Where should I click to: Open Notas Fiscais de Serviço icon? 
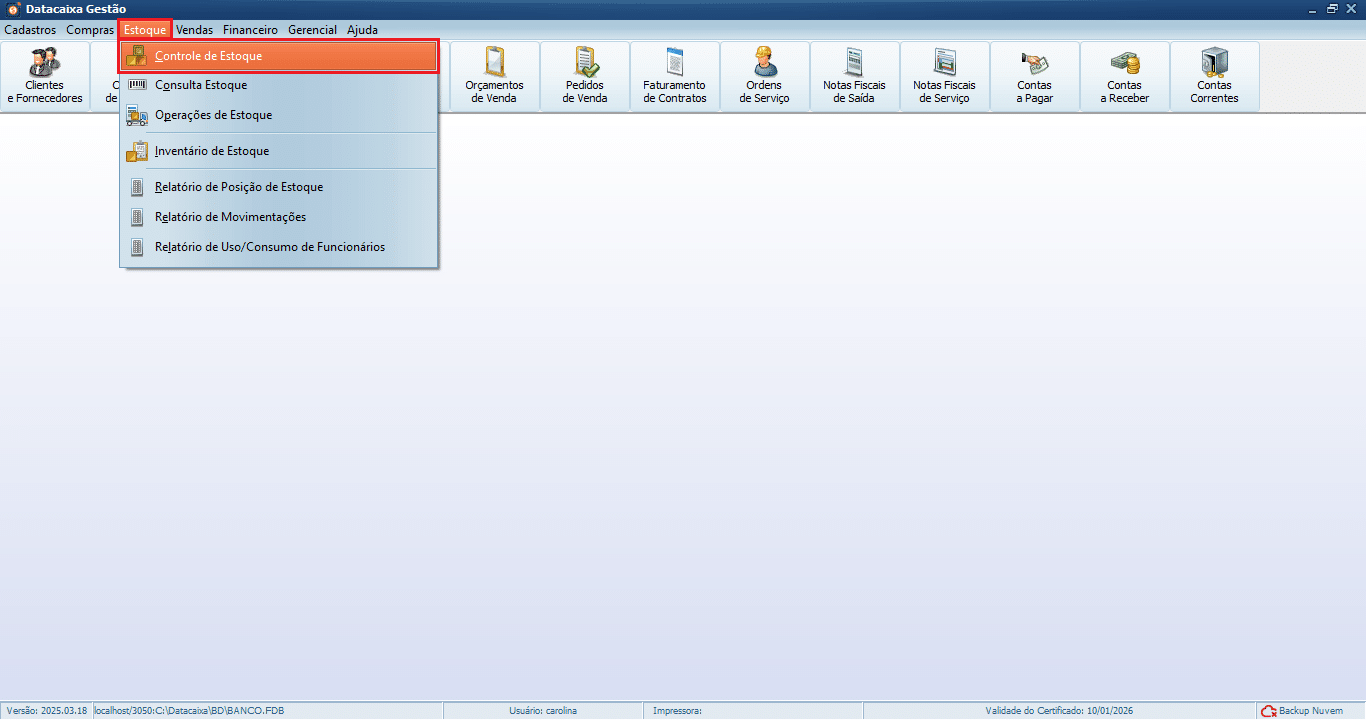click(x=944, y=76)
